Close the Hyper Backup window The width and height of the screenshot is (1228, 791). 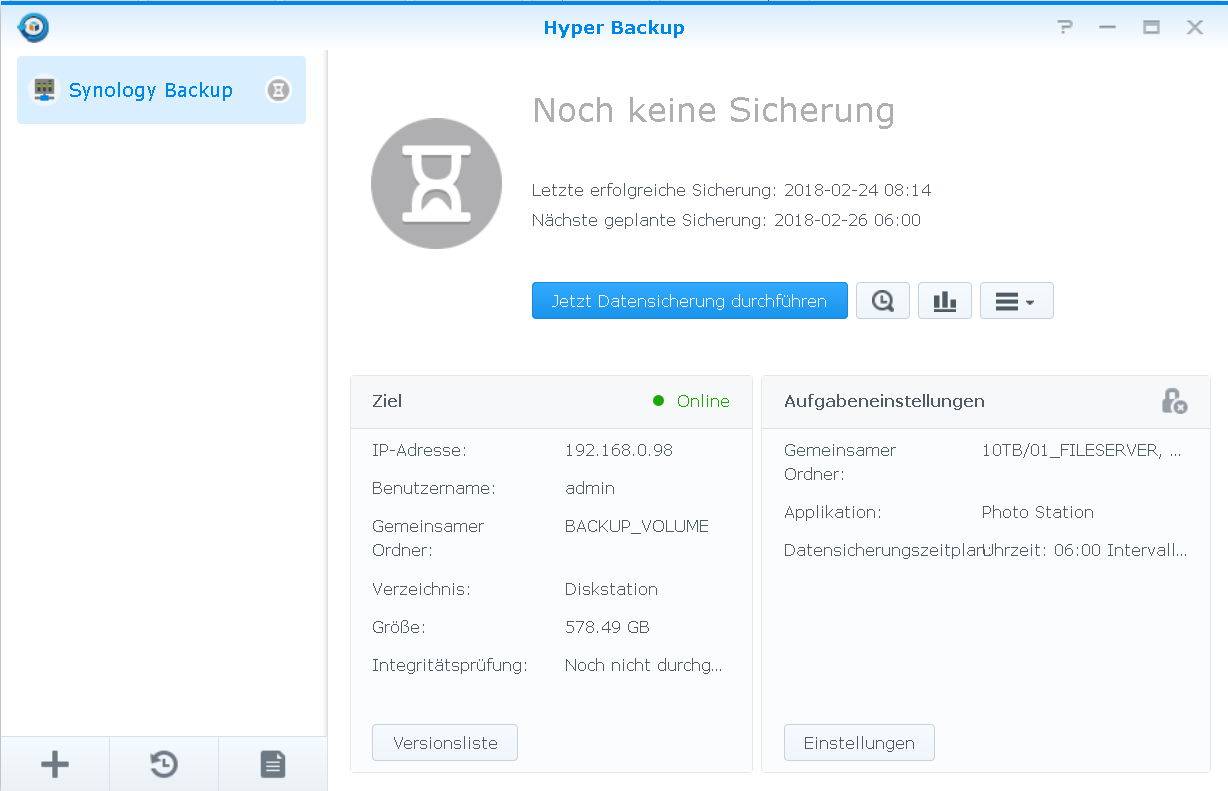pos(1195,27)
